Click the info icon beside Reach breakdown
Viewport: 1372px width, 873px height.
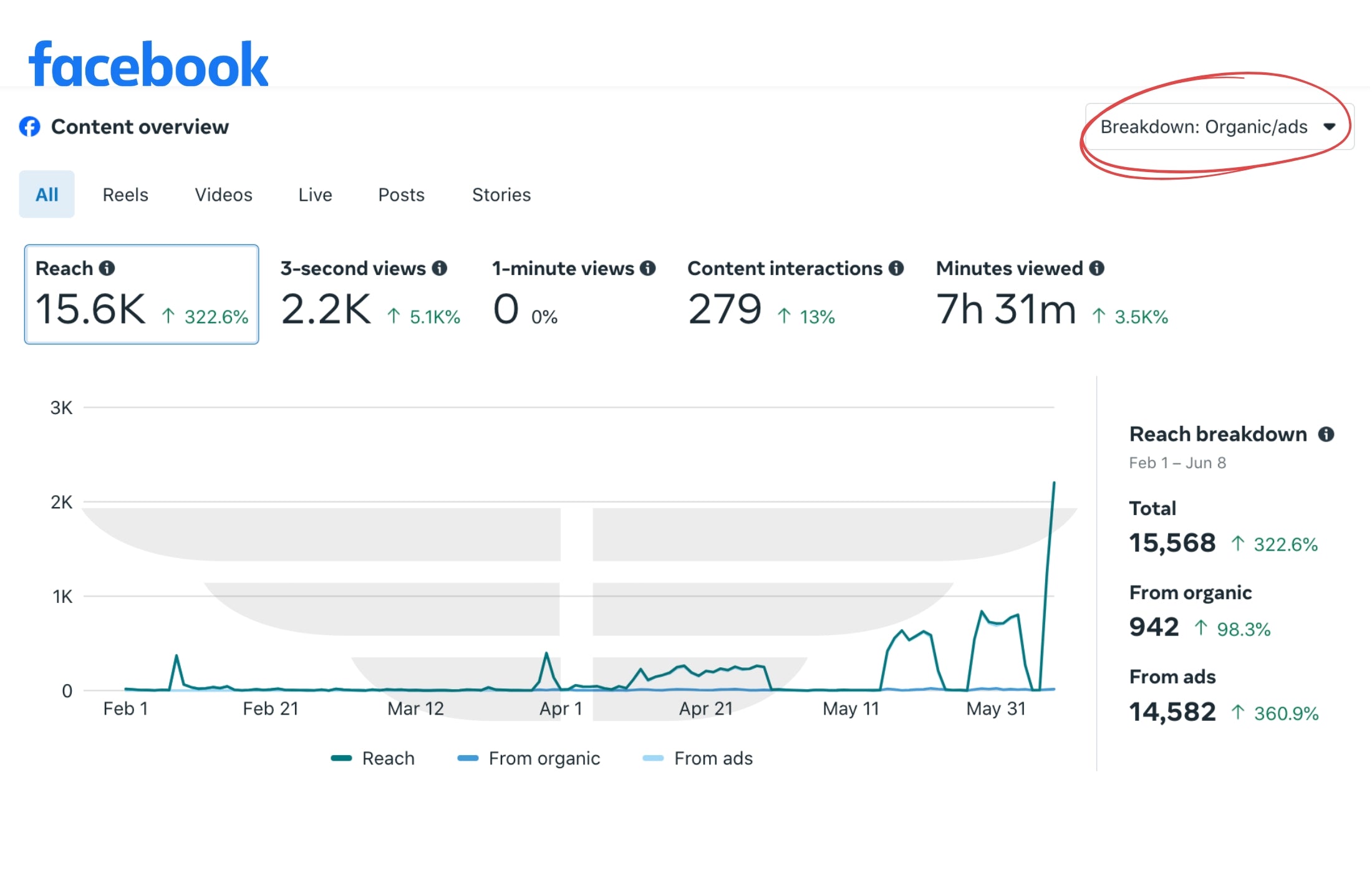[1326, 434]
